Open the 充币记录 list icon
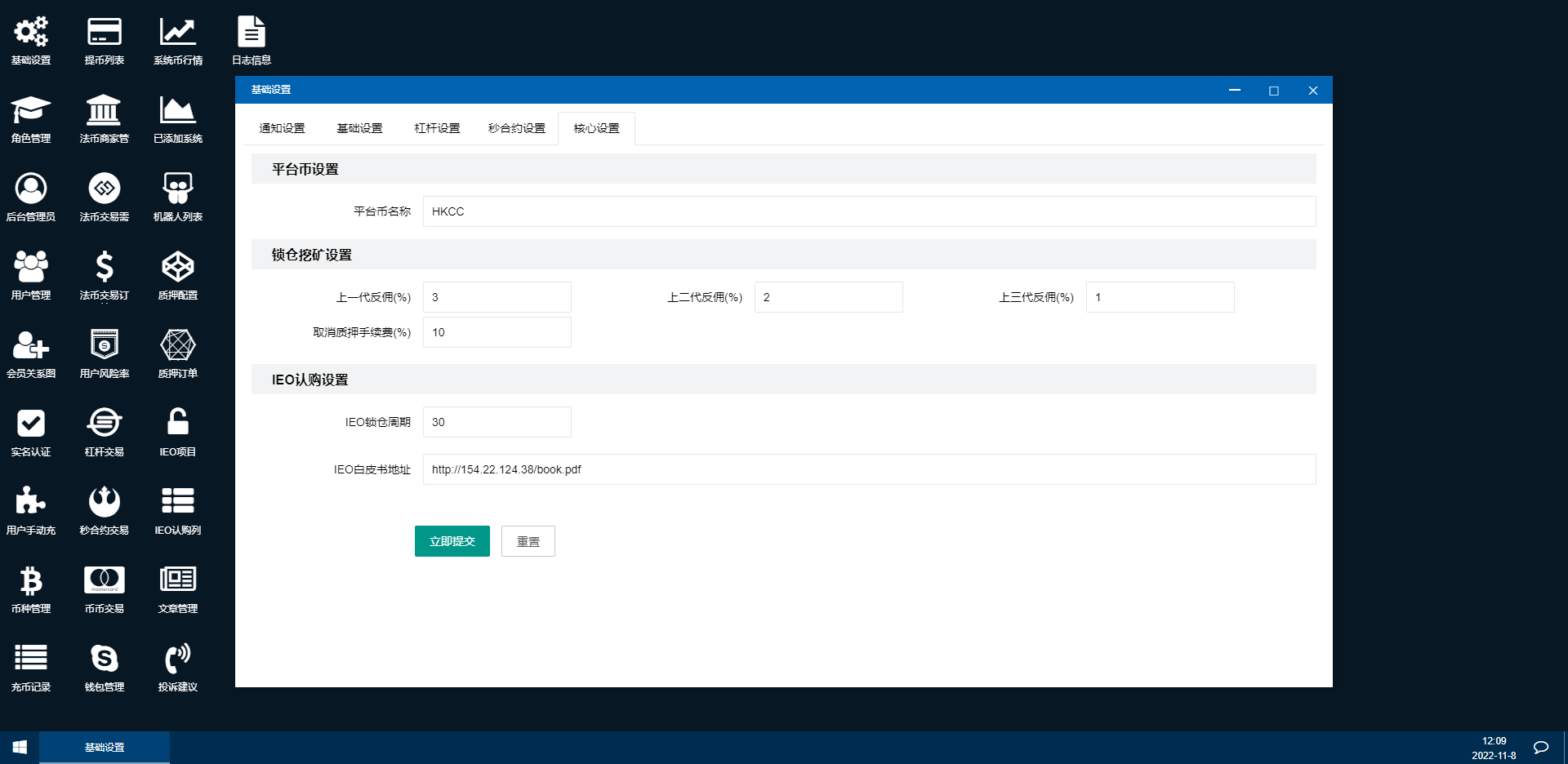The image size is (1568, 764). 31,659
